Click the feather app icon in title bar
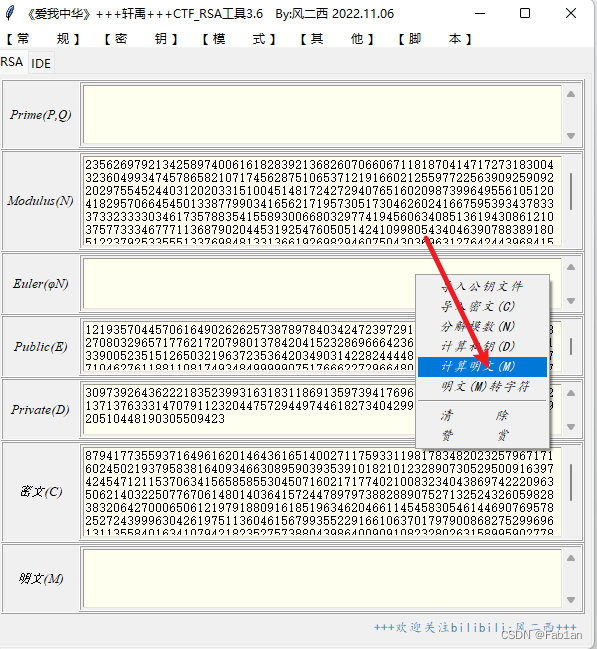 click(x=10, y=13)
